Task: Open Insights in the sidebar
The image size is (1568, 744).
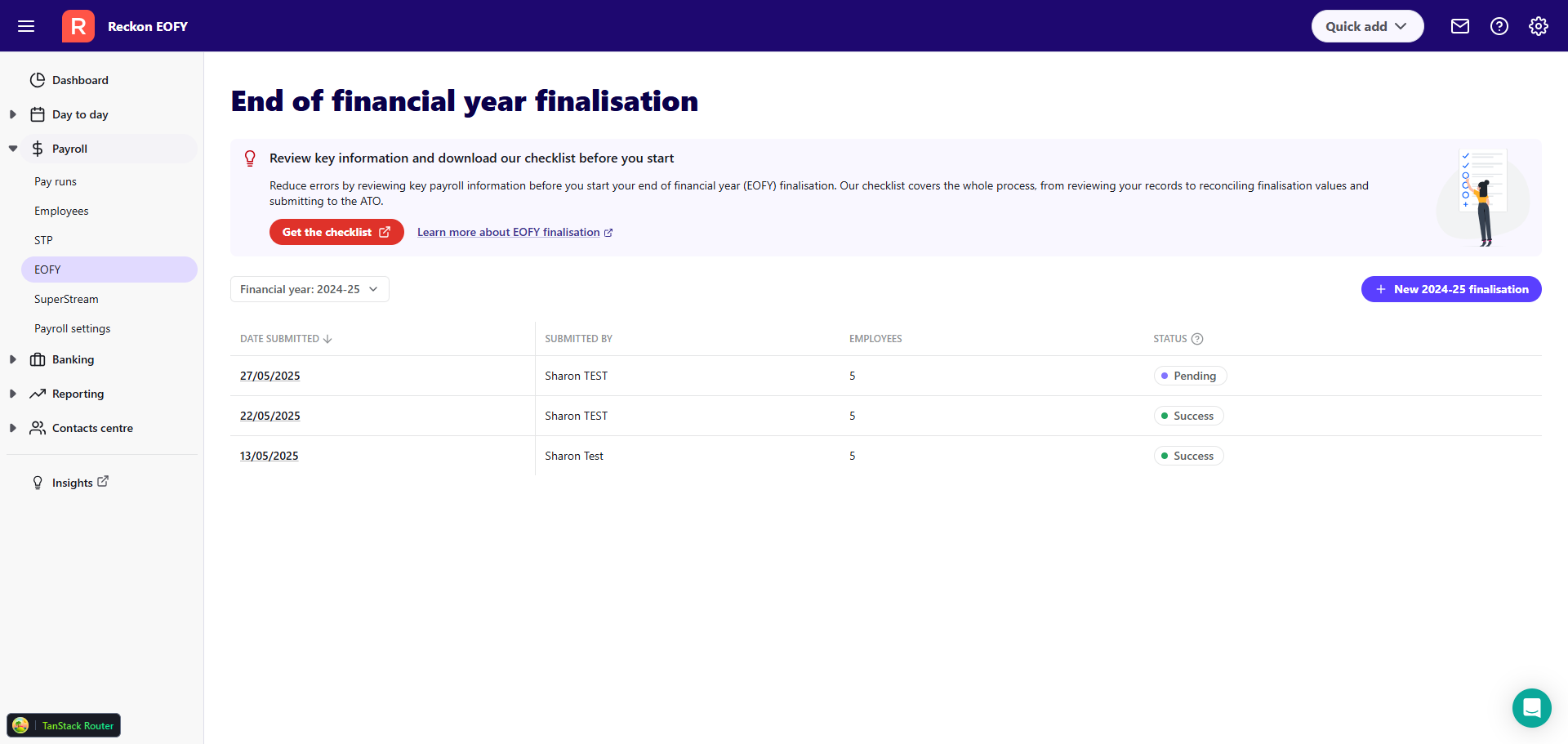Action: point(72,483)
